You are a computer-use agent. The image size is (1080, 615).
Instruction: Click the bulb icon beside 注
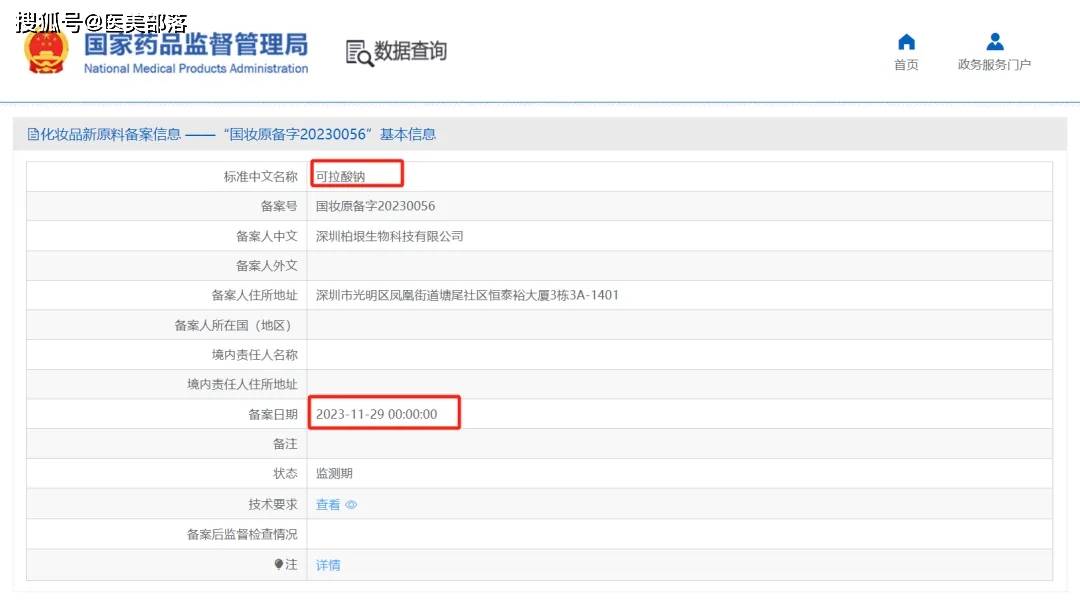[279, 564]
